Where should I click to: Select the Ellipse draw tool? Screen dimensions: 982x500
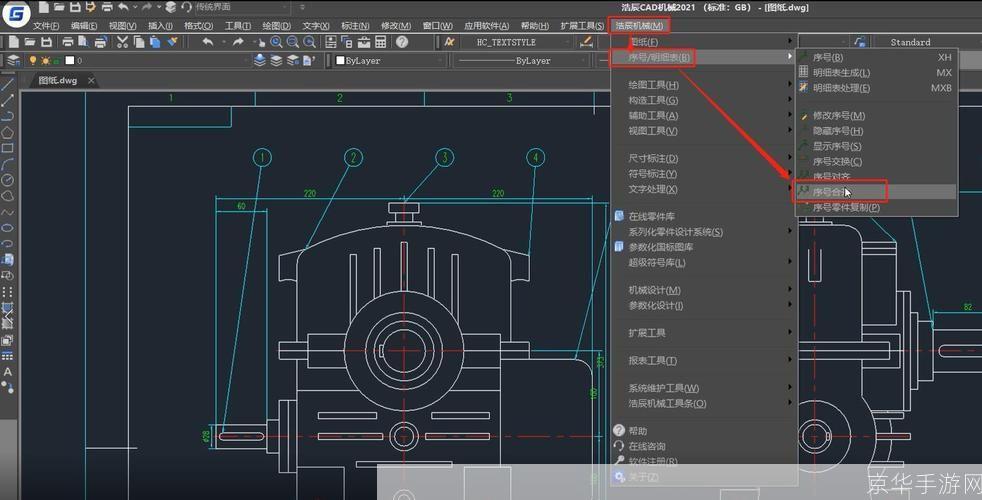[x=8, y=227]
